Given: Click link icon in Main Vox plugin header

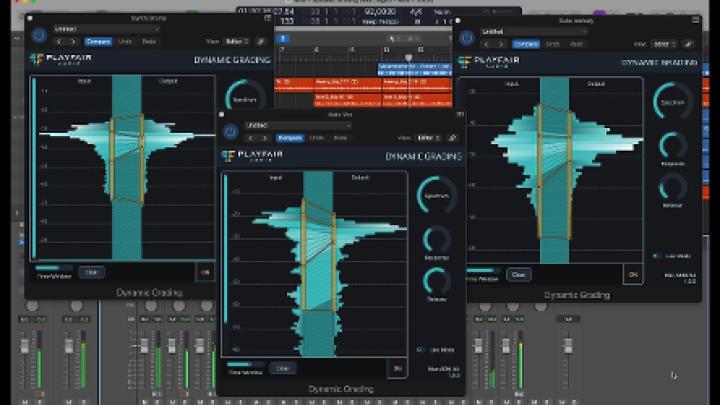Looking at the screenshot, I should (452, 138).
